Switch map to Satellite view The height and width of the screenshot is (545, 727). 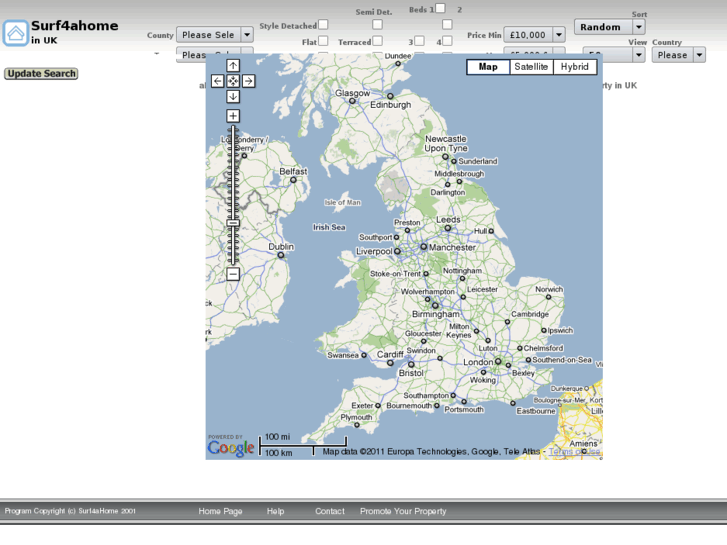pos(530,67)
